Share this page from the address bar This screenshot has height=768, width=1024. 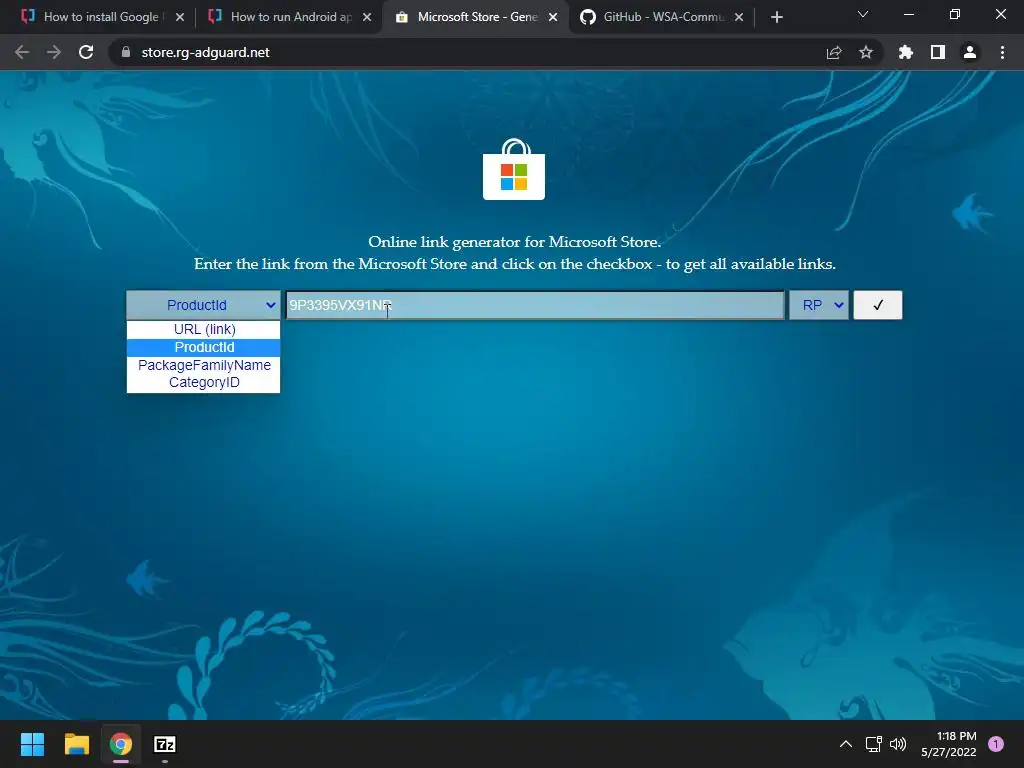[x=834, y=52]
